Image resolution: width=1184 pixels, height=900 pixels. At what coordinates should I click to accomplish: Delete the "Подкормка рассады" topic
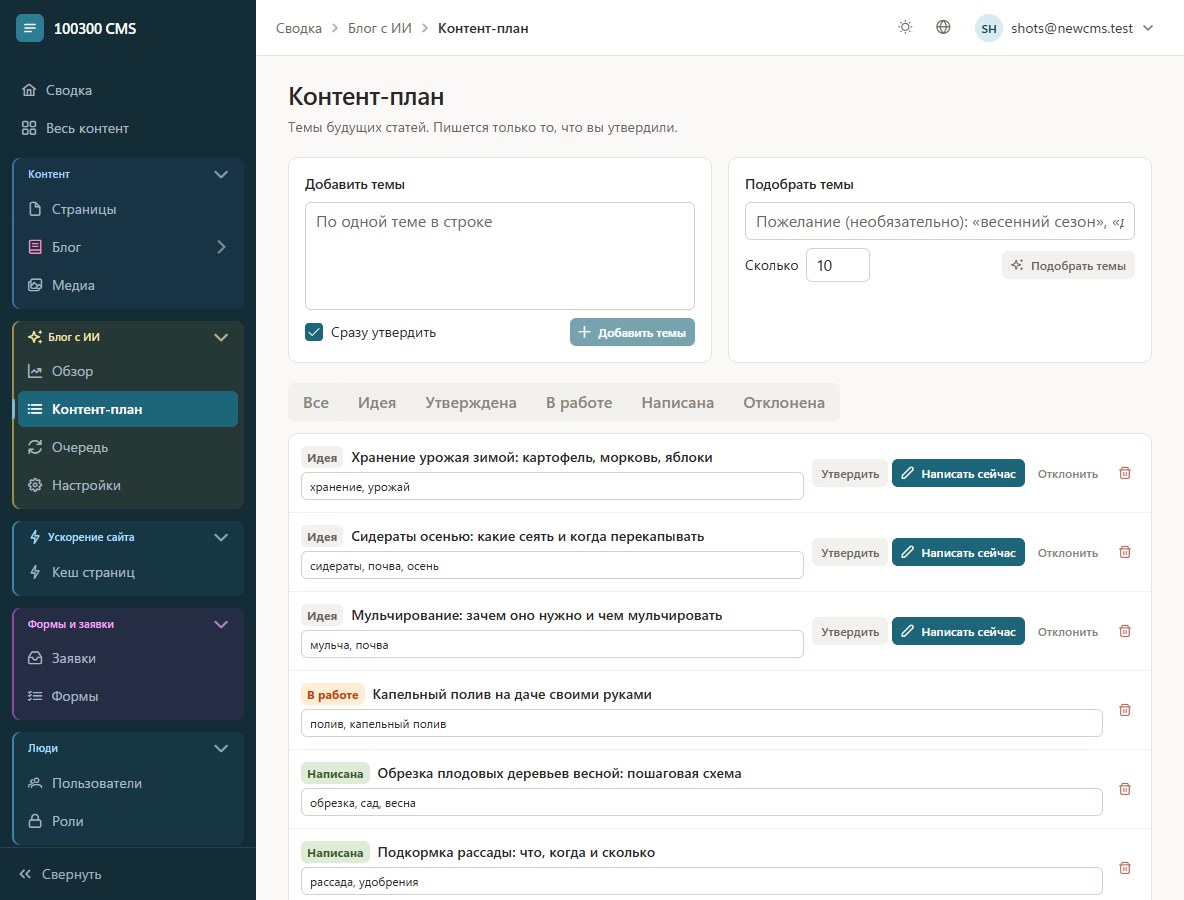click(x=1124, y=868)
